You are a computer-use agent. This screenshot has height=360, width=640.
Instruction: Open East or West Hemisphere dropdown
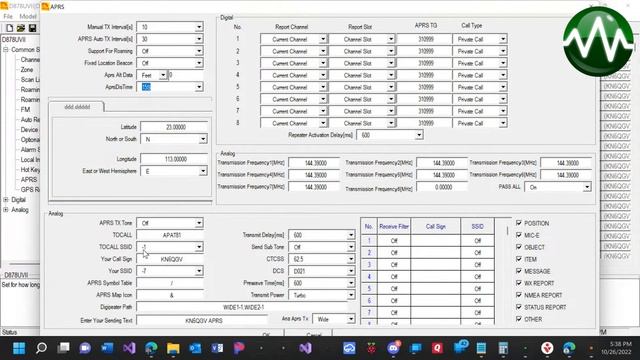point(203,171)
